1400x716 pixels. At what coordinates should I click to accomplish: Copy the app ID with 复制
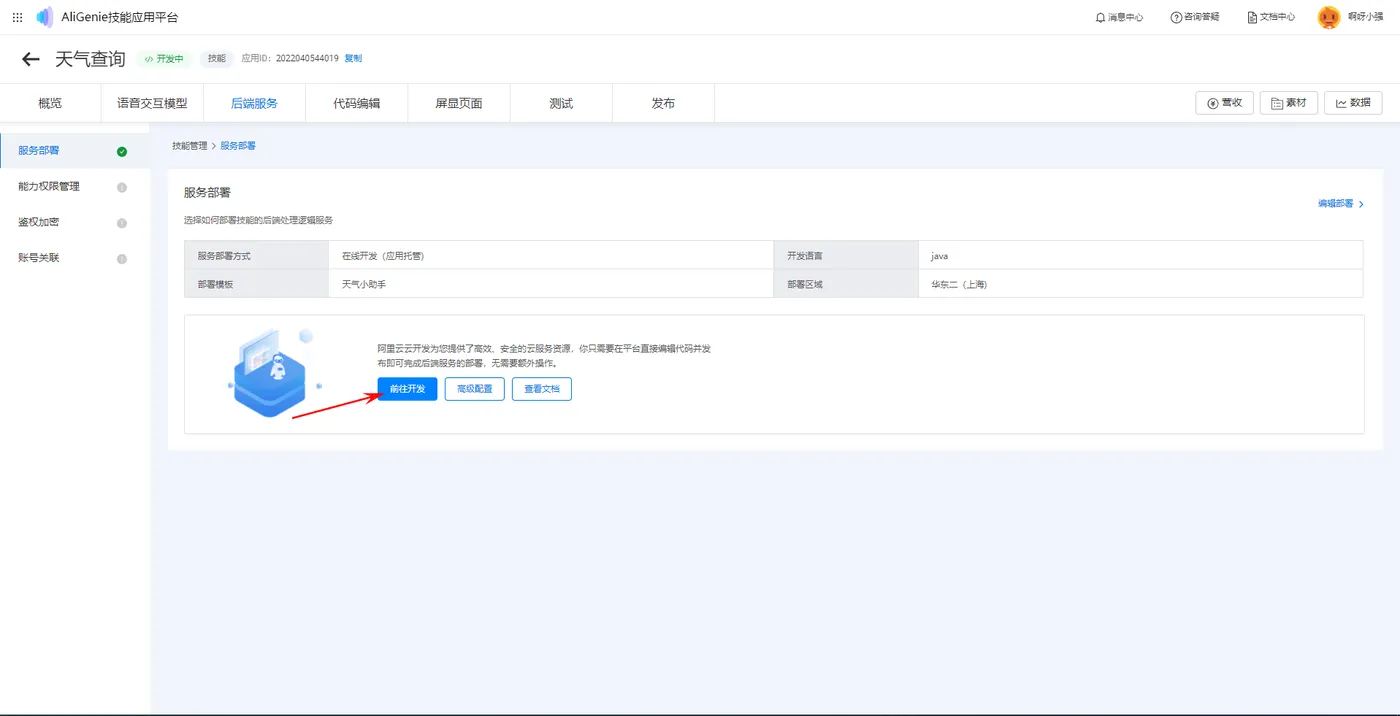click(x=353, y=59)
